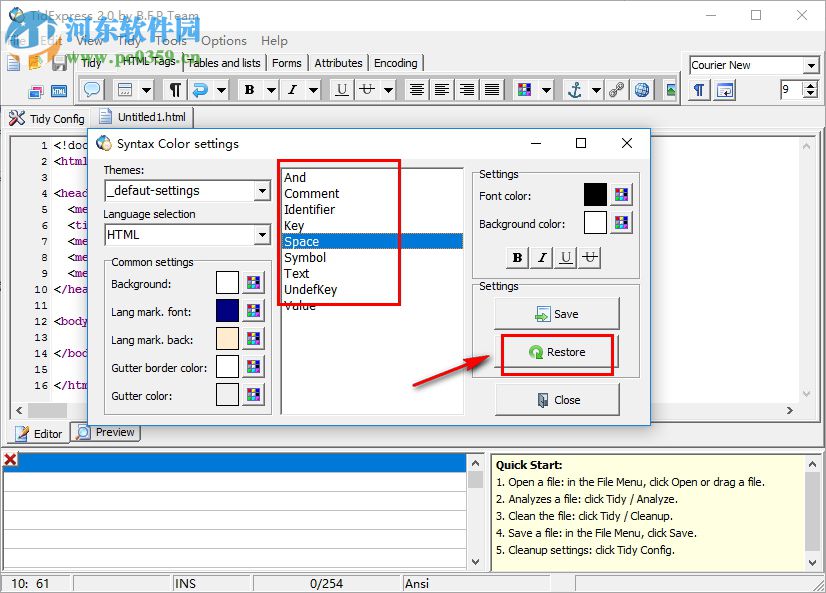Click the speech bubble comment icon
Viewport: 826px width, 593px height.
click(91, 90)
